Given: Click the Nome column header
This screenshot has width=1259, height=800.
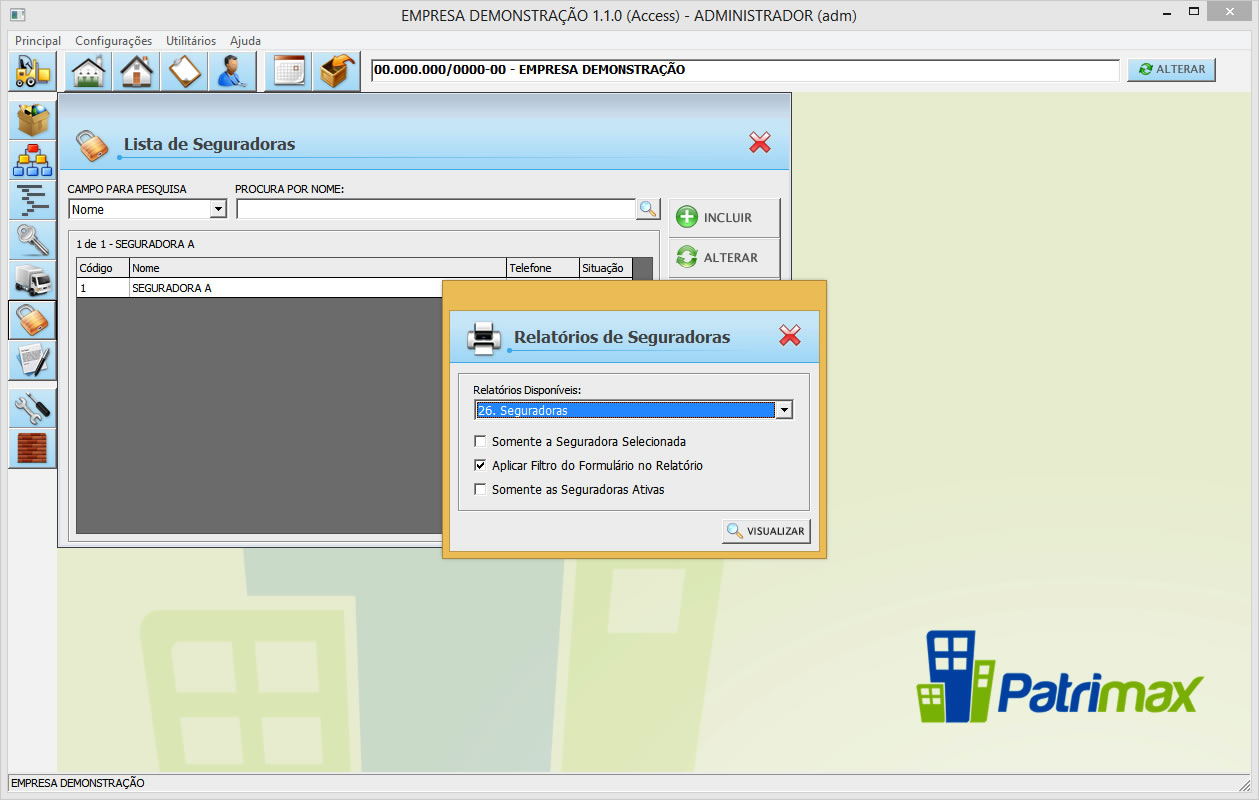Looking at the screenshot, I should (318, 268).
